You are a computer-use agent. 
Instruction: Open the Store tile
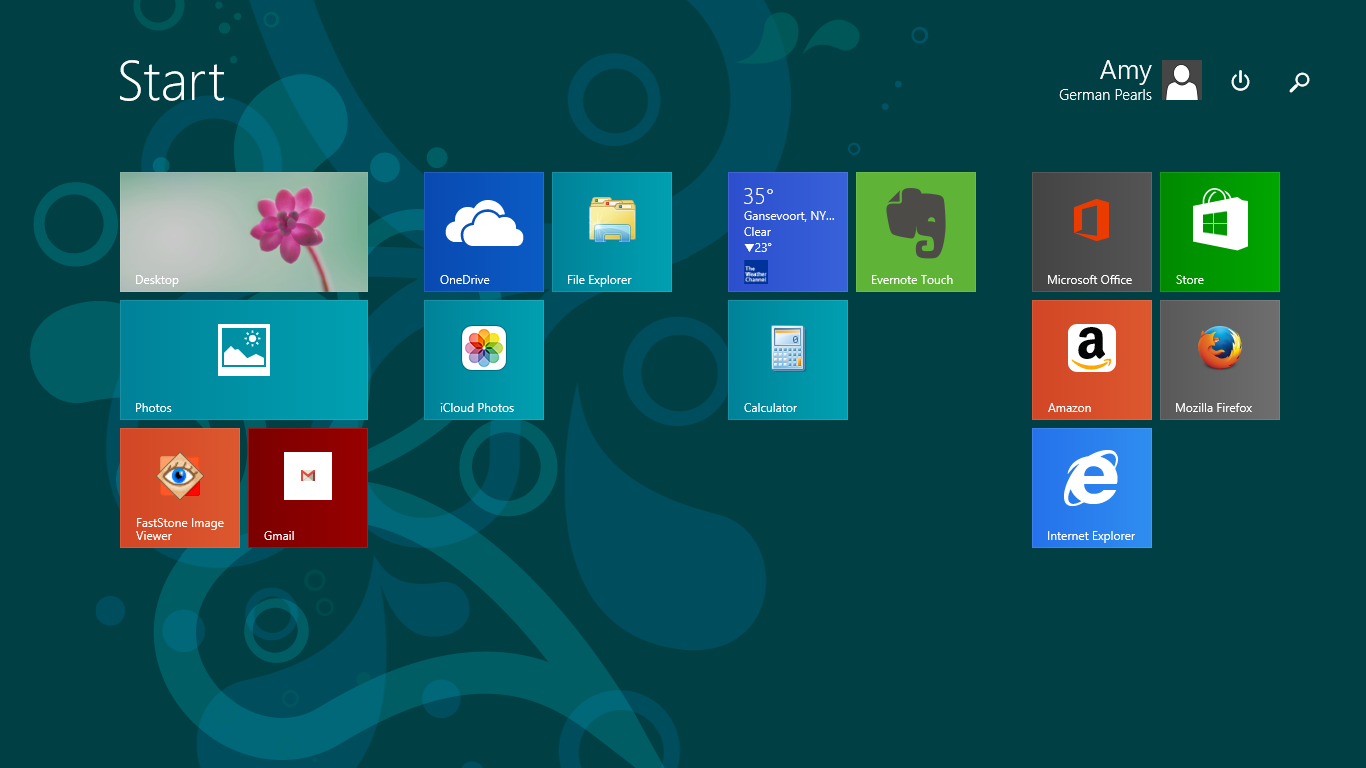click(x=1220, y=232)
